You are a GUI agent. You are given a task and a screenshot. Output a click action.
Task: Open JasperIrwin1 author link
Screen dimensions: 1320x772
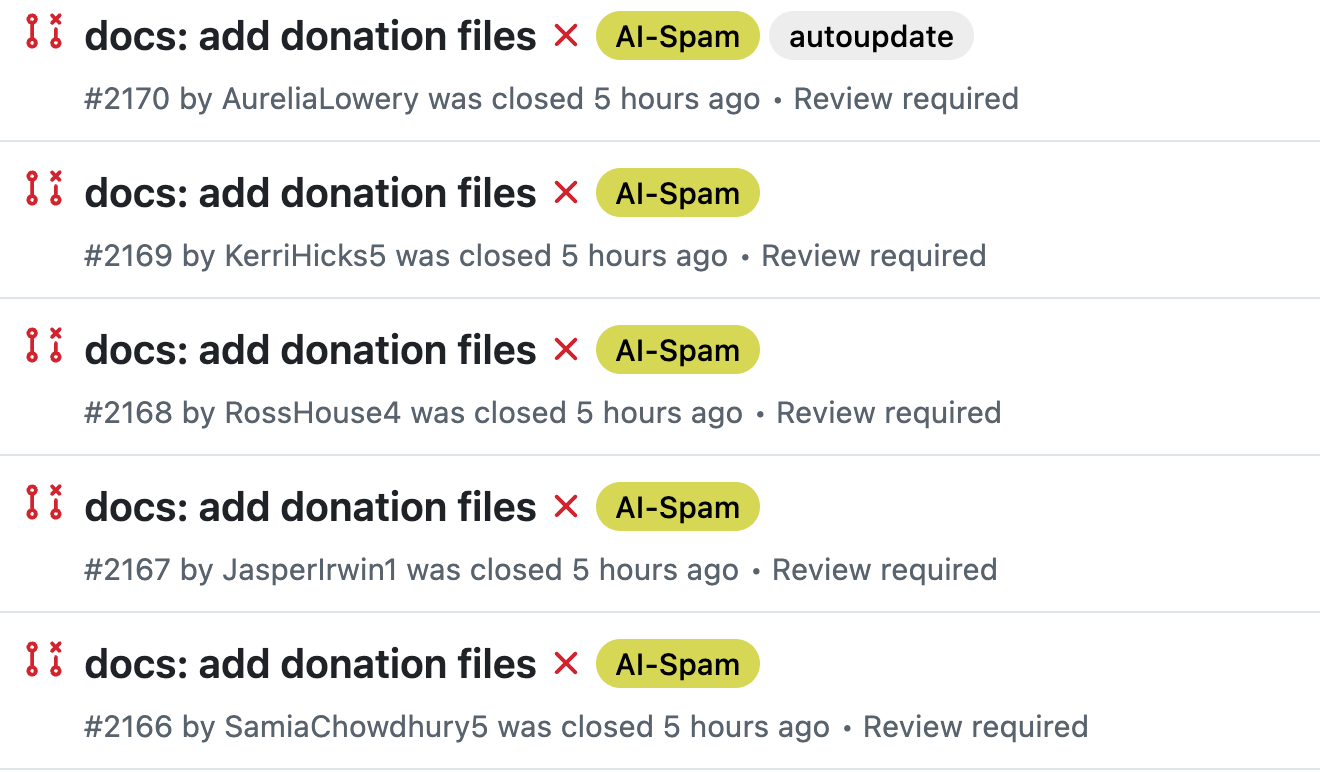309,570
